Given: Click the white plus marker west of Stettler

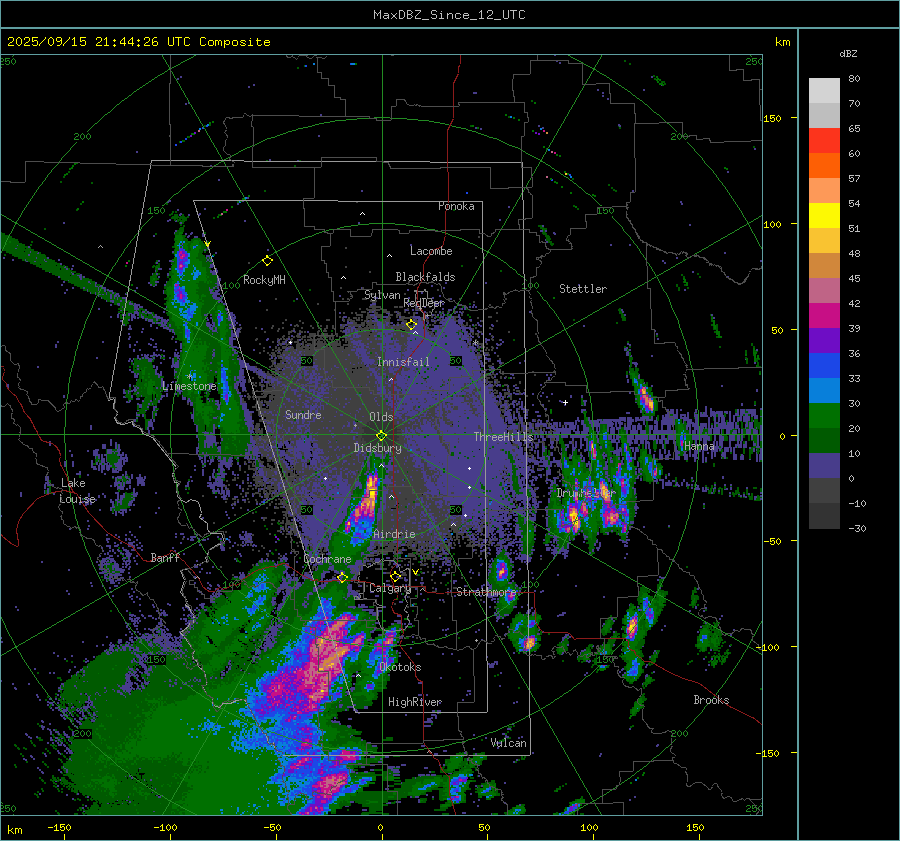Looking at the screenshot, I should click(565, 402).
